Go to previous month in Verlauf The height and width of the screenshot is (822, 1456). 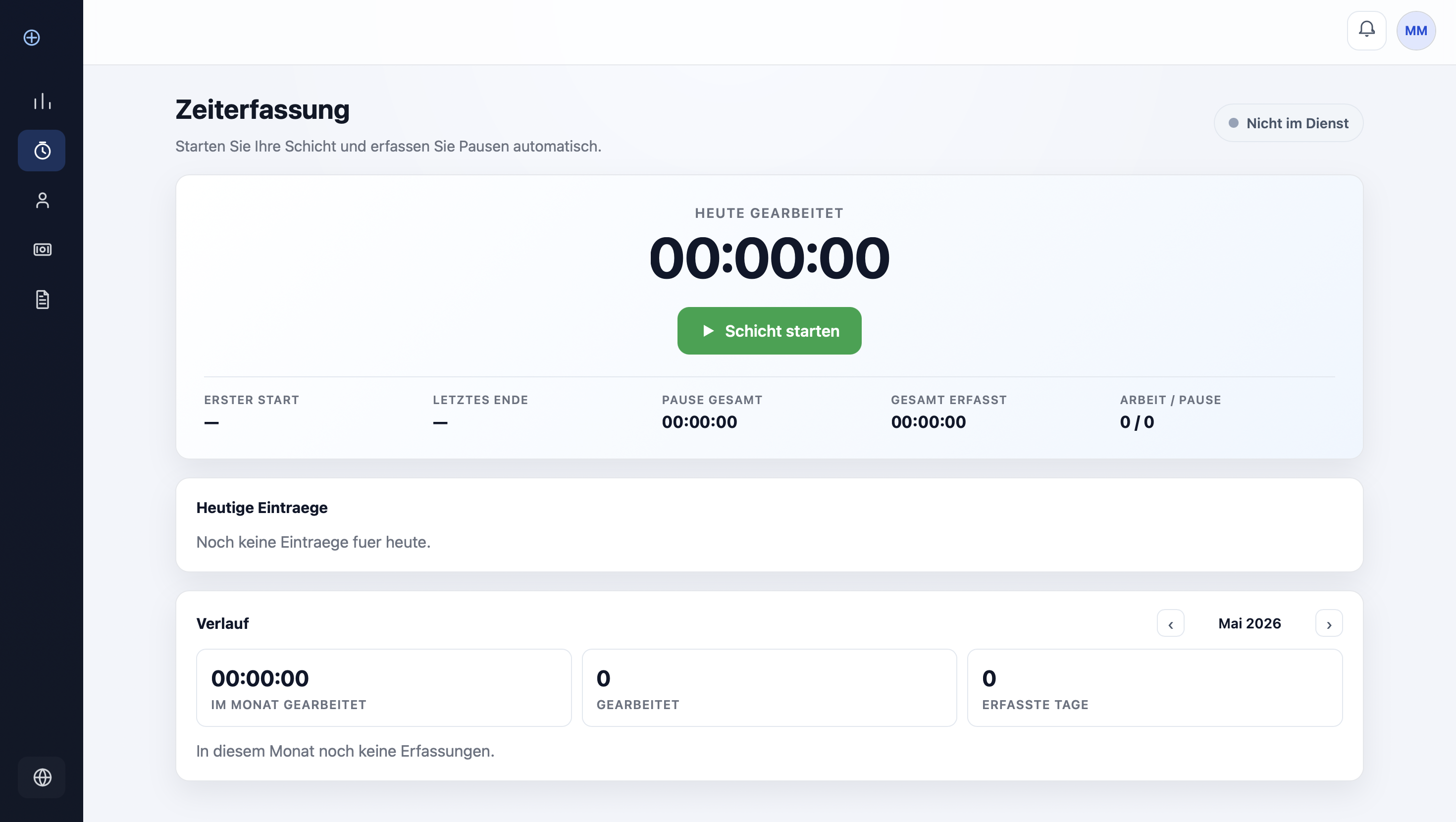[1171, 623]
